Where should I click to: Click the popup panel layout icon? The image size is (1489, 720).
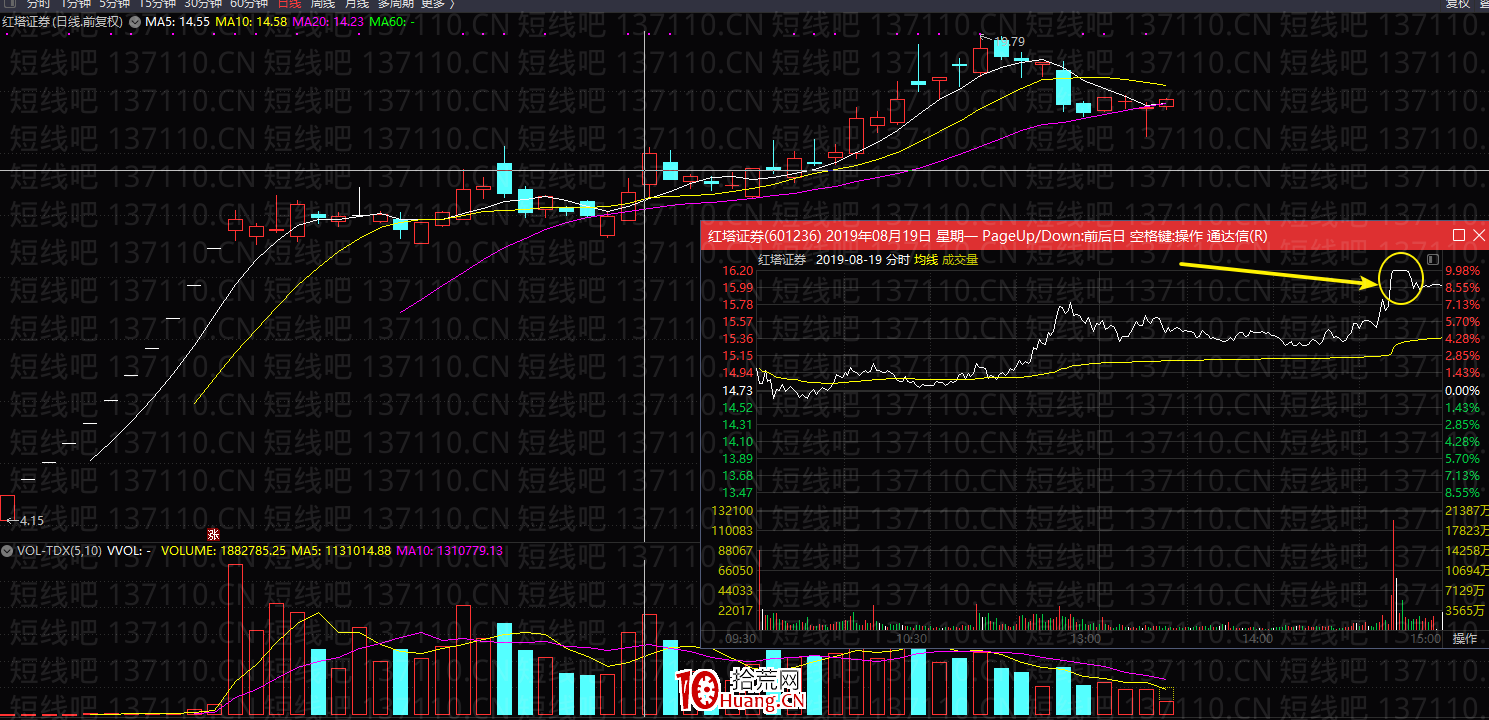click(x=1433, y=260)
